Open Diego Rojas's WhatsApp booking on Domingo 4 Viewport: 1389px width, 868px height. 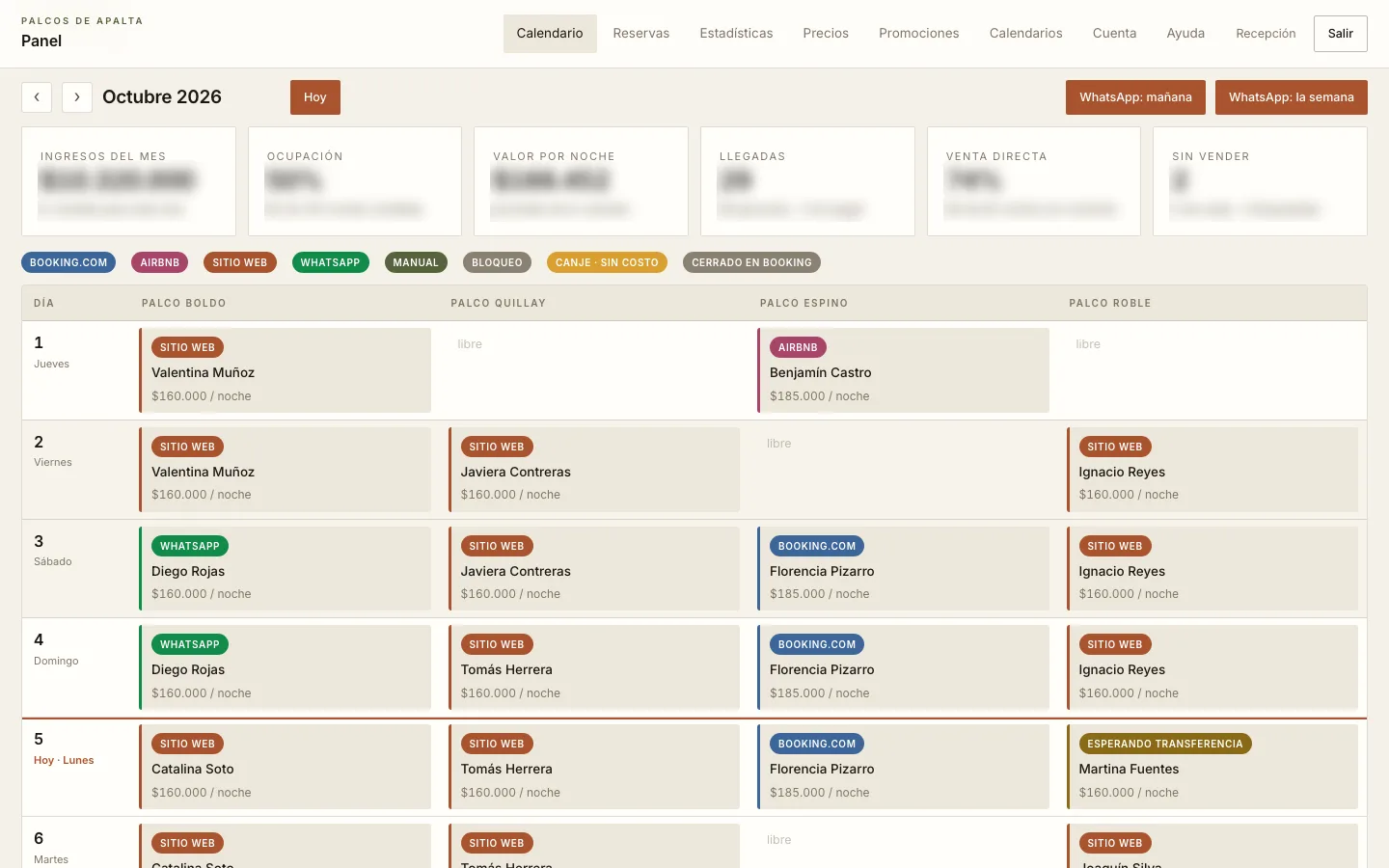285,667
